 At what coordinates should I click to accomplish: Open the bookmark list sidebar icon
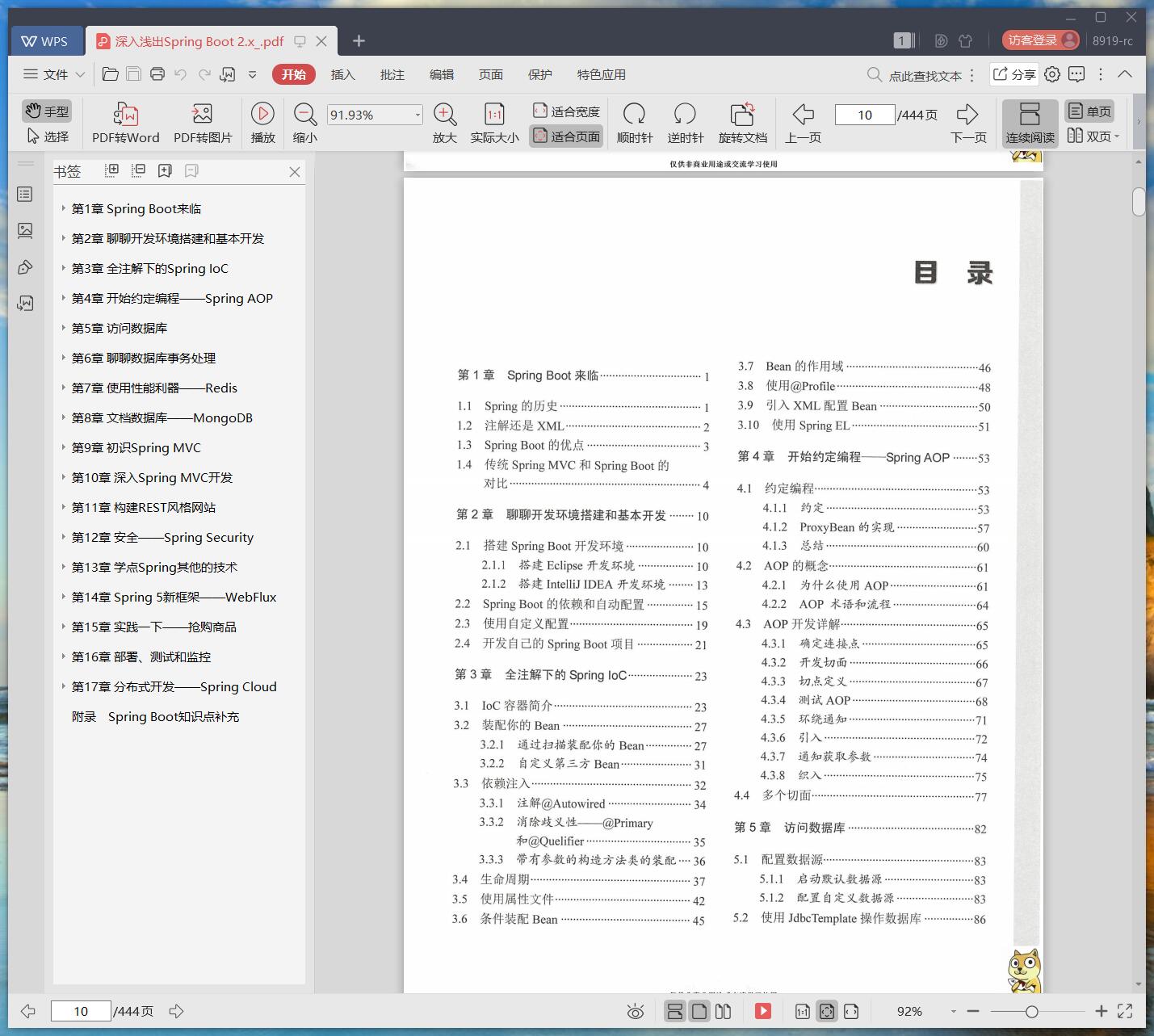[x=25, y=194]
